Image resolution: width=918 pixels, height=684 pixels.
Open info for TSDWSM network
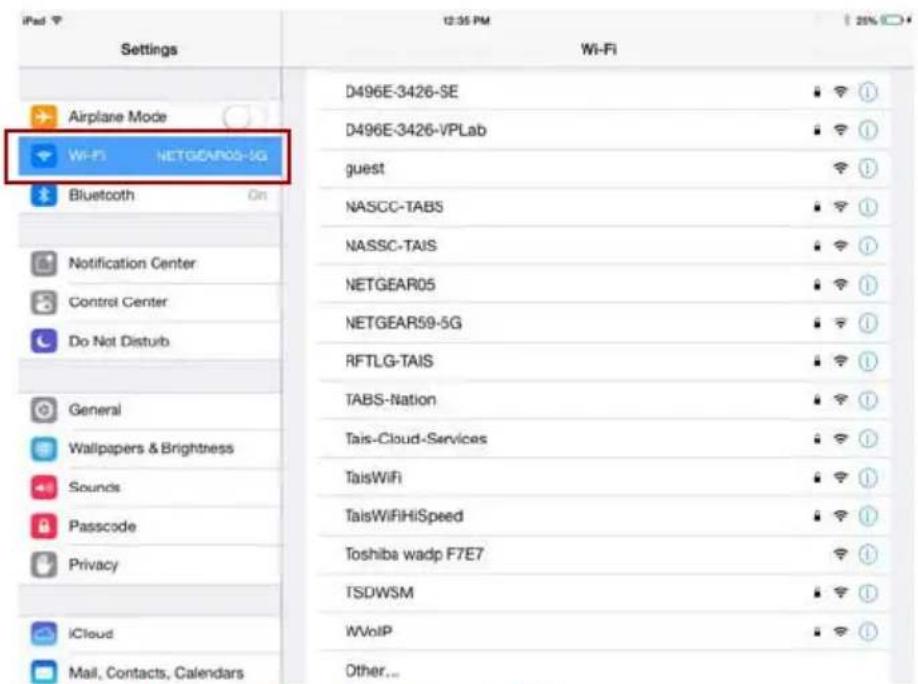point(868,593)
